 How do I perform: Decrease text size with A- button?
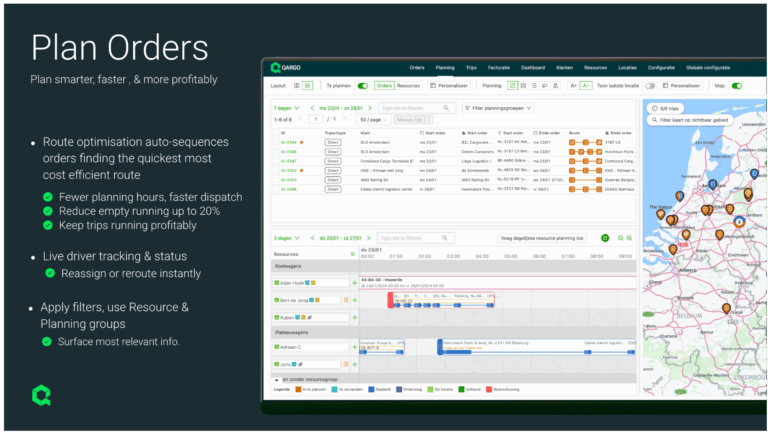pos(586,86)
